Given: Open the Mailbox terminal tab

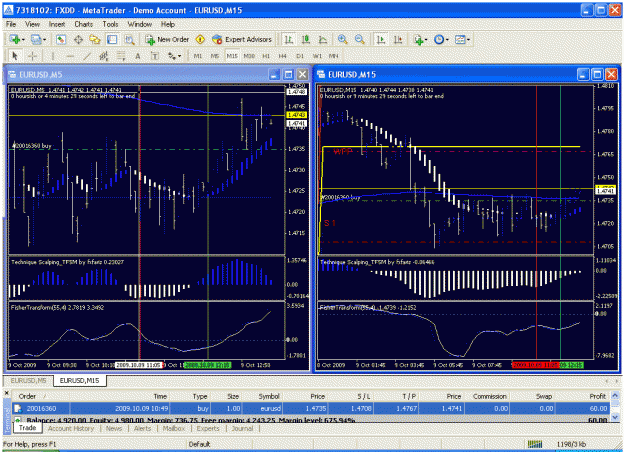Looking at the screenshot, I should point(174,428).
